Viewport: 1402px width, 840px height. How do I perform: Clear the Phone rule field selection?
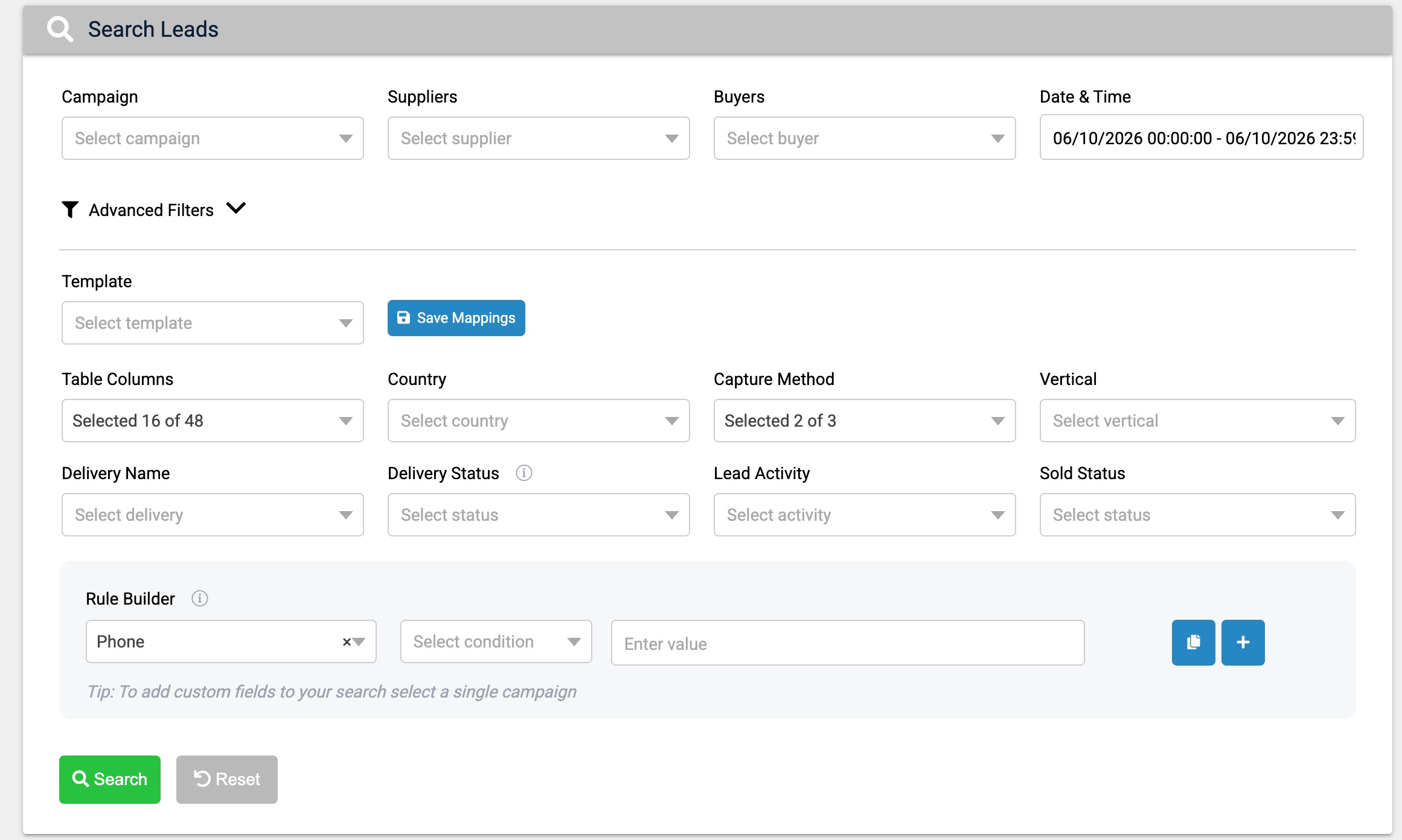coord(347,642)
